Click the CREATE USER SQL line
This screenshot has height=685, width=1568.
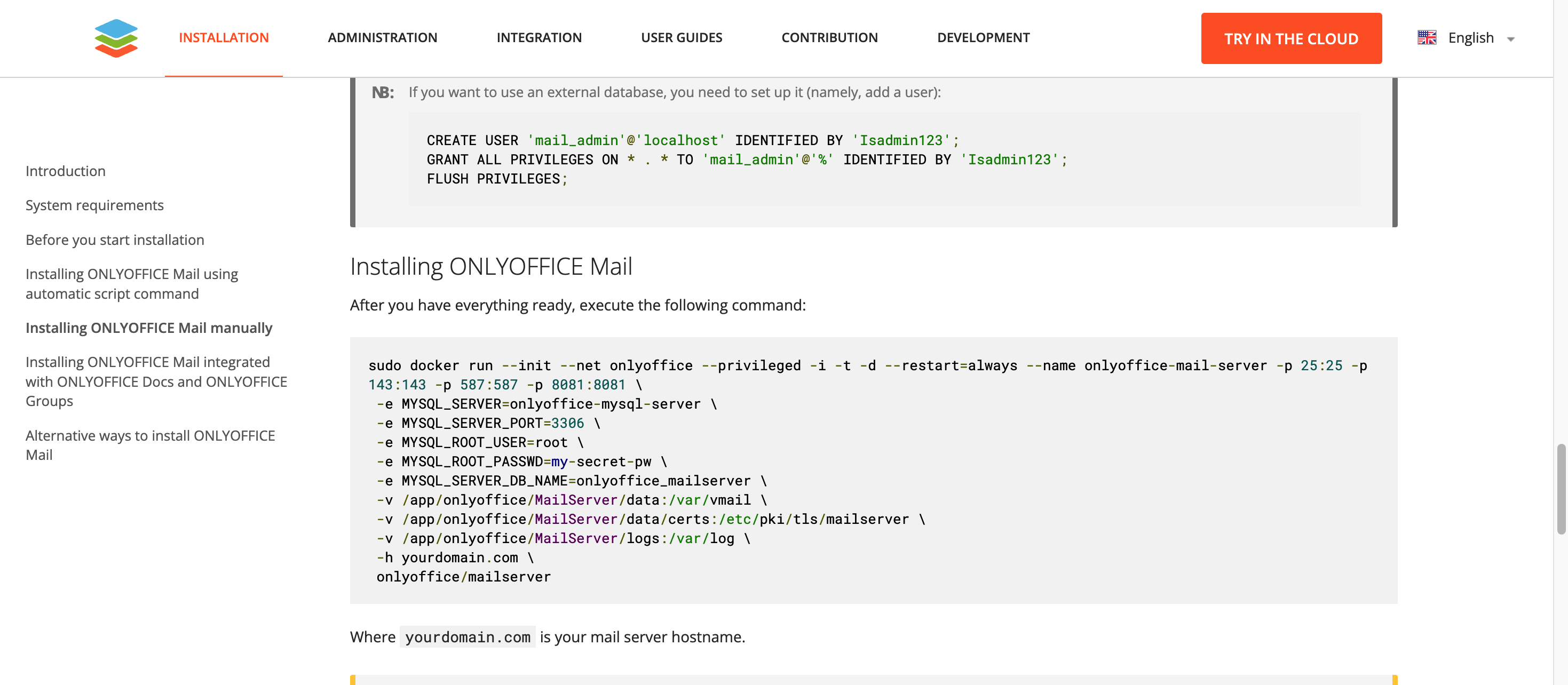coord(693,140)
